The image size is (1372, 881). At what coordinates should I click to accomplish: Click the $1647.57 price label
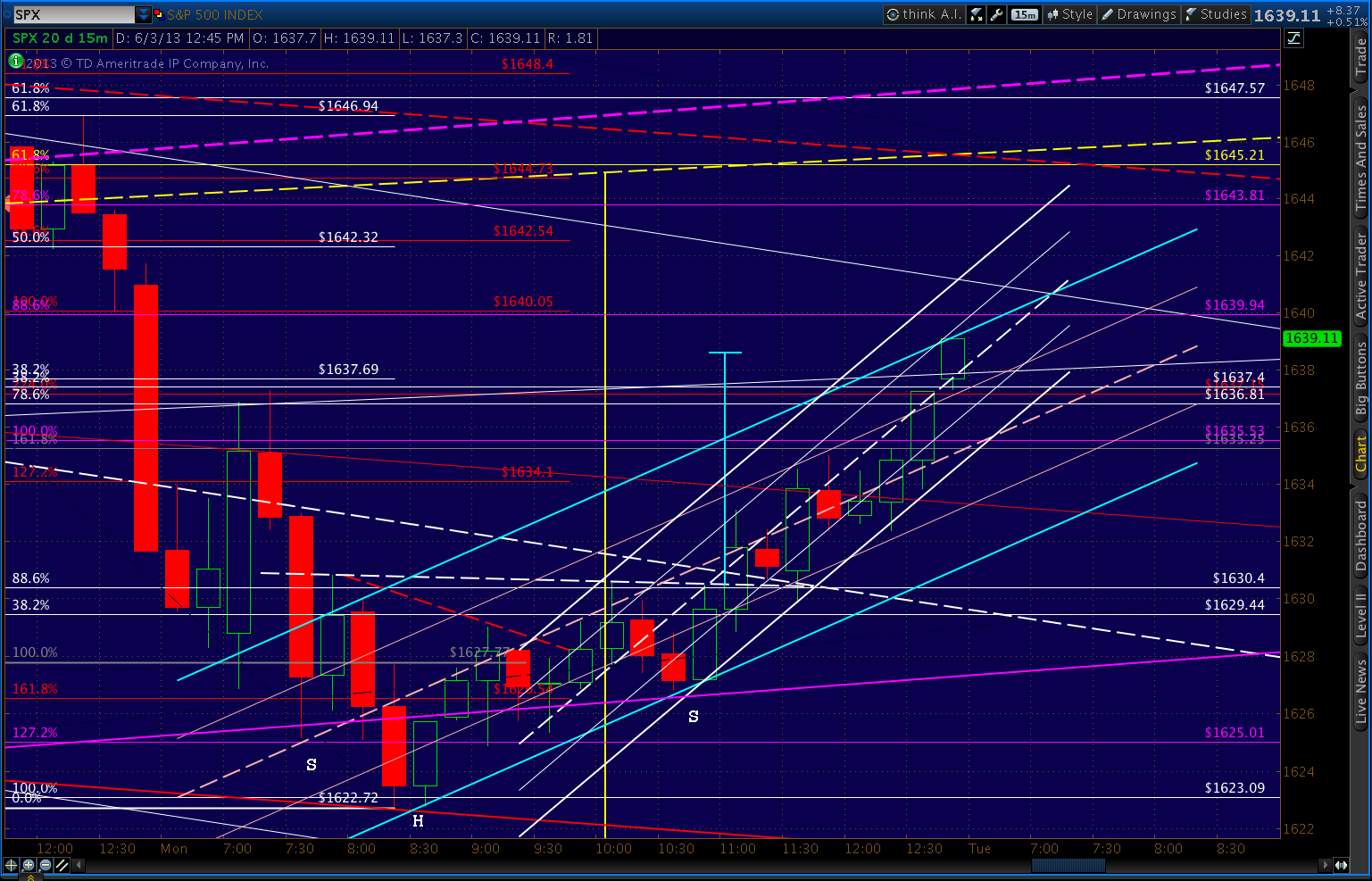coord(1235,87)
